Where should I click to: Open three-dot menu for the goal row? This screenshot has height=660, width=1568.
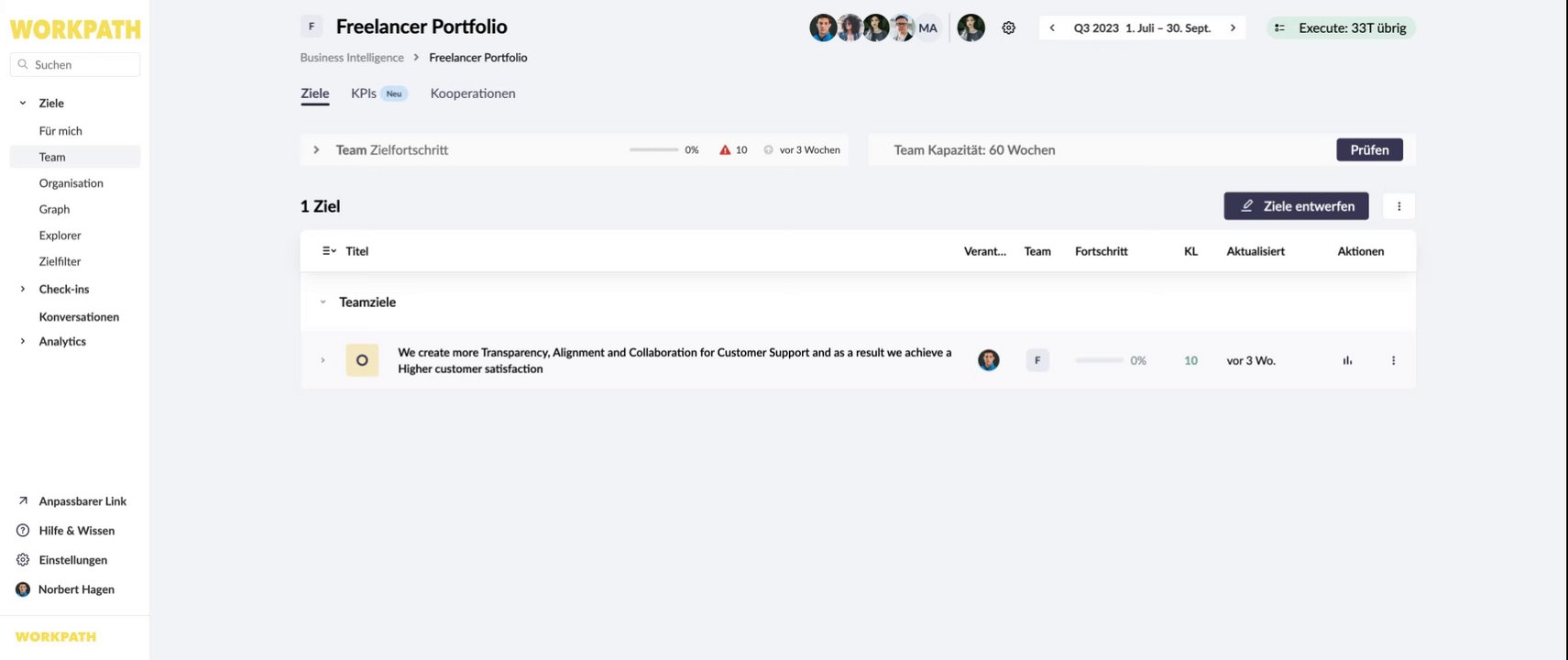[x=1393, y=361]
